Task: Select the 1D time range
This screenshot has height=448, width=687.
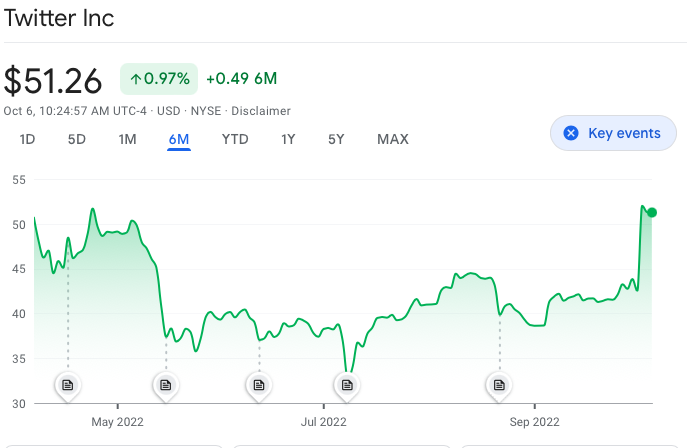Action: point(27,139)
